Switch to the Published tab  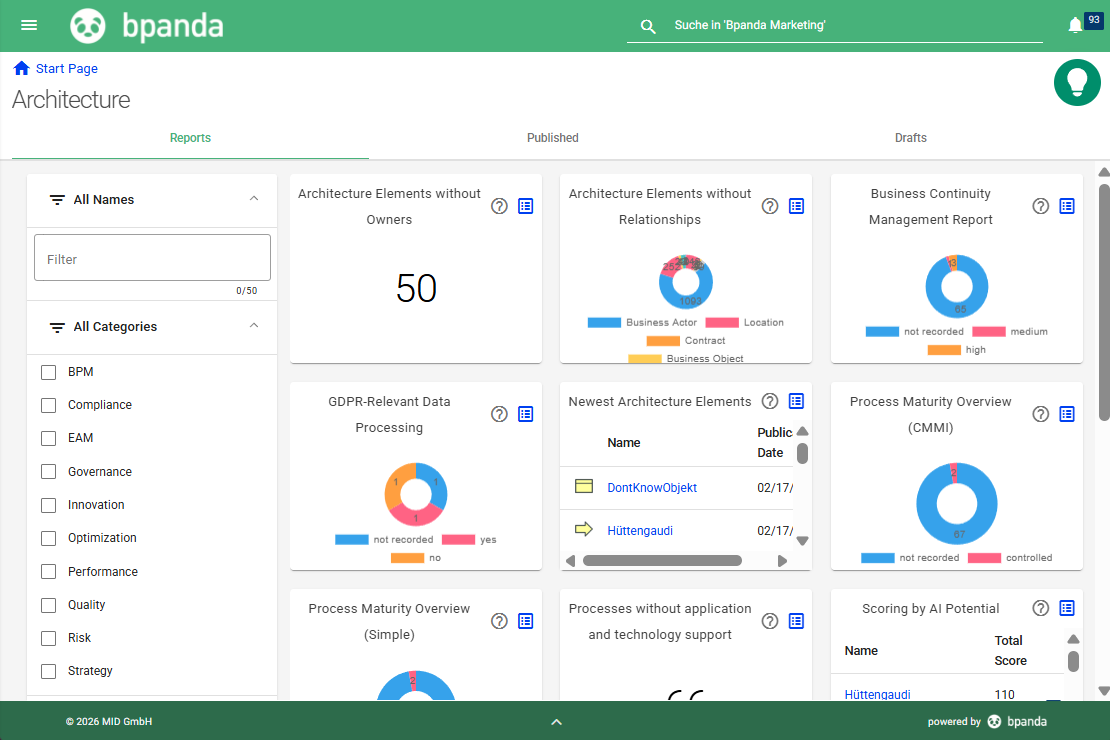tap(552, 137)
